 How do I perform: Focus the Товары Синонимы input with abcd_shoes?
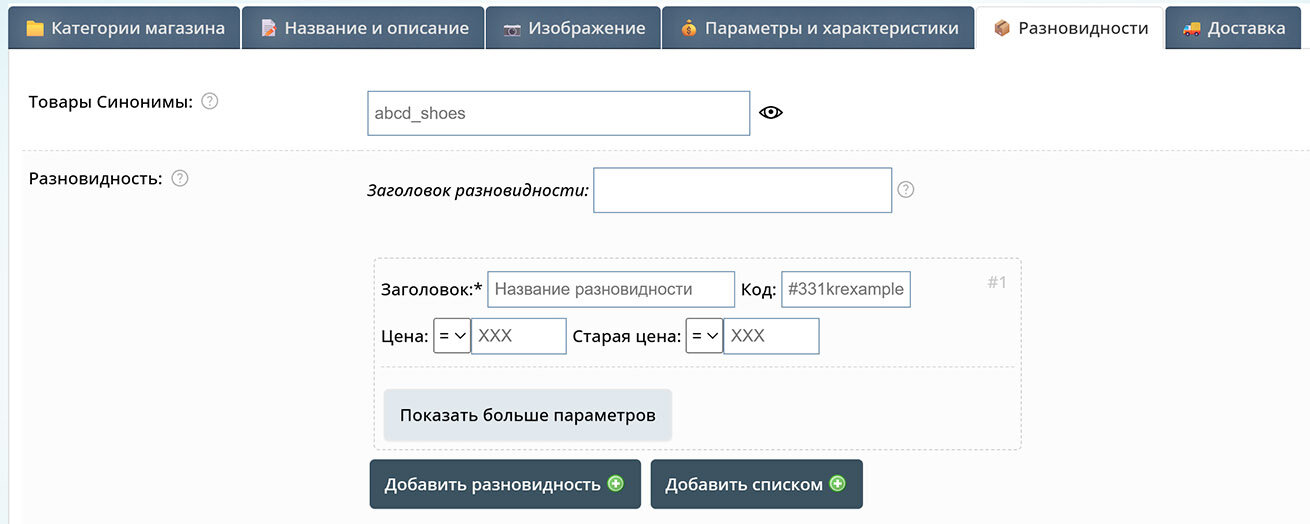coord(558,113)
